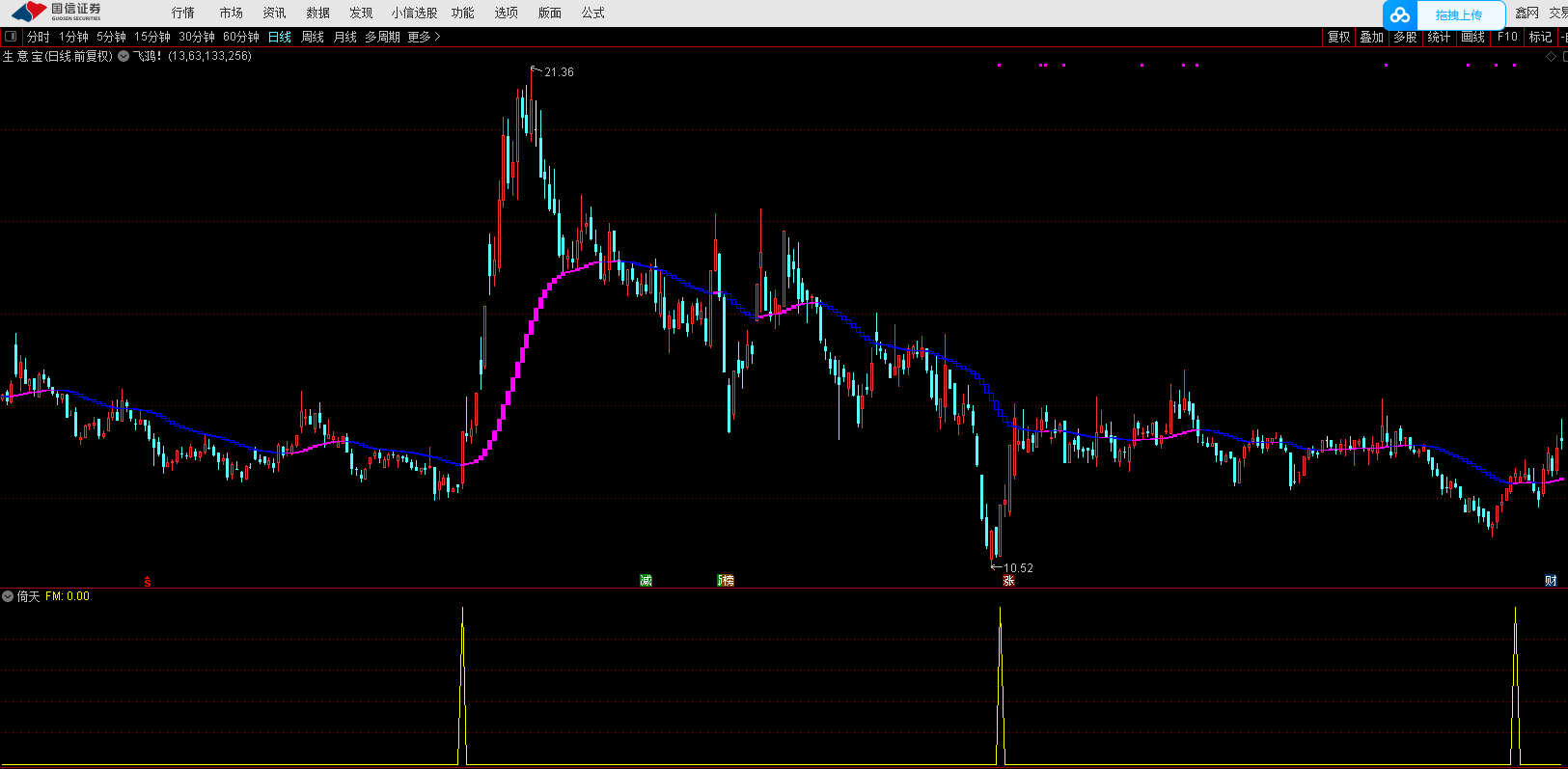Switch to 周线 weekly period
The height and width of the screenshot is (769, 1568).
[313, 37]
